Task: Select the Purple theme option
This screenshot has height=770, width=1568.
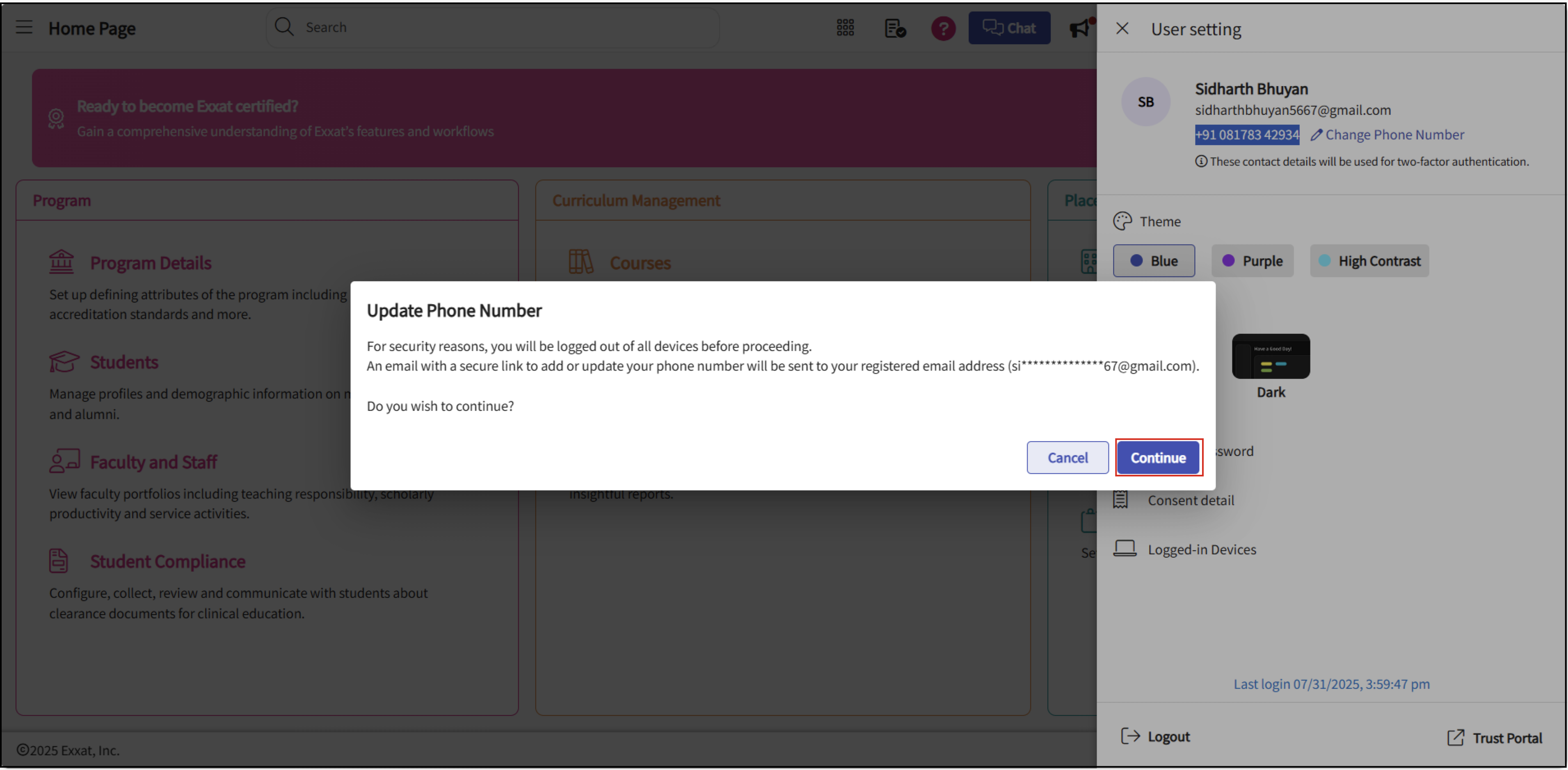Action: point(1252,260)
